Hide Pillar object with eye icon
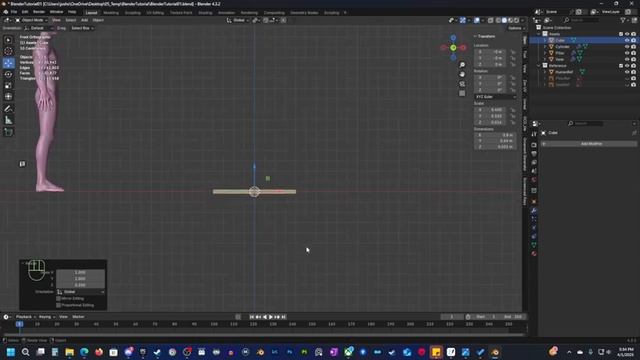Screen dimensions: 640x360 (627, 53)
